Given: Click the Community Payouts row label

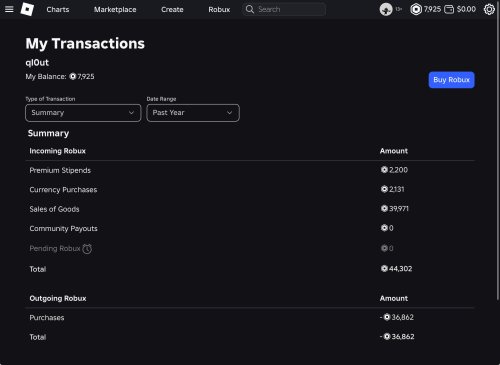Looking at the screenshot, I should [x=63, y=229].
